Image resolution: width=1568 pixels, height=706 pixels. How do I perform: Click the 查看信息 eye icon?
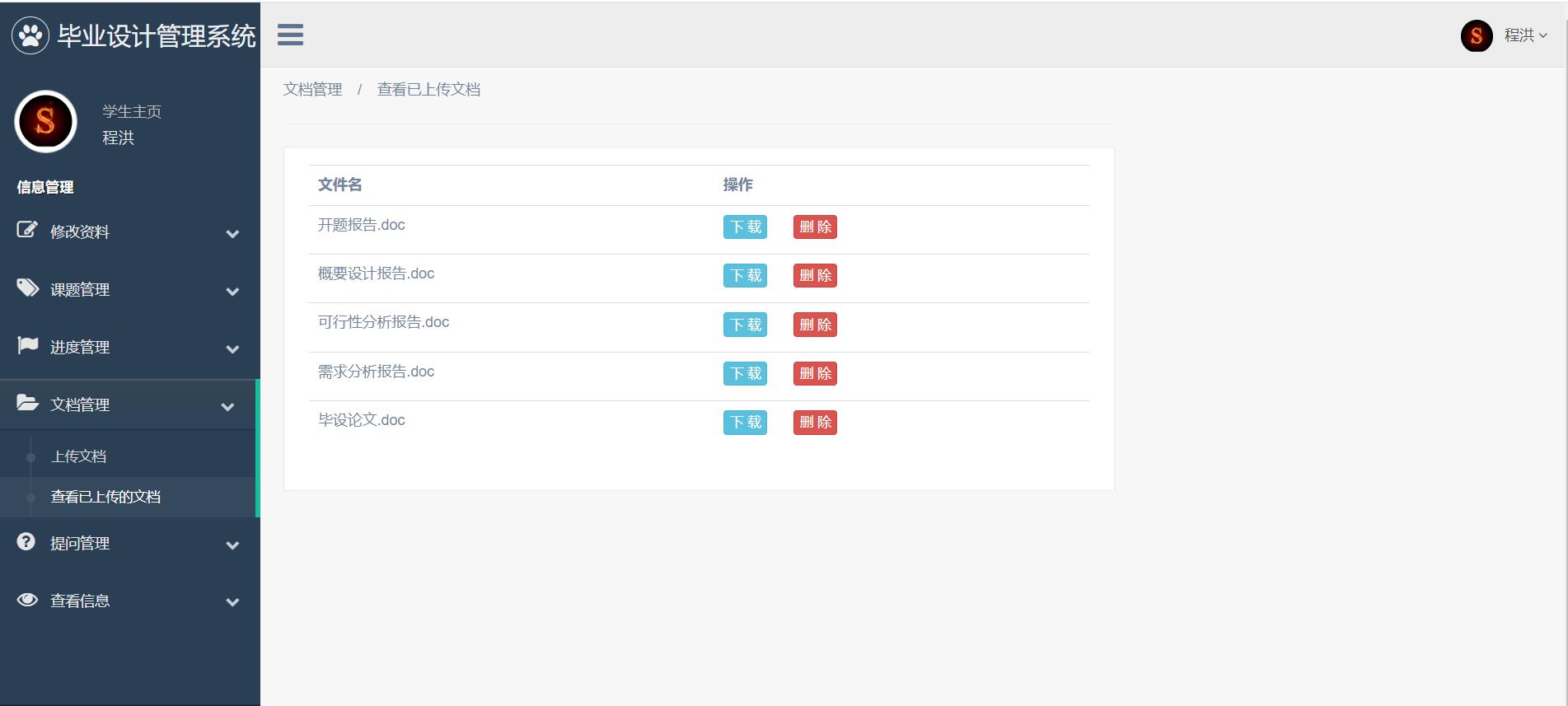click(27, 600)
